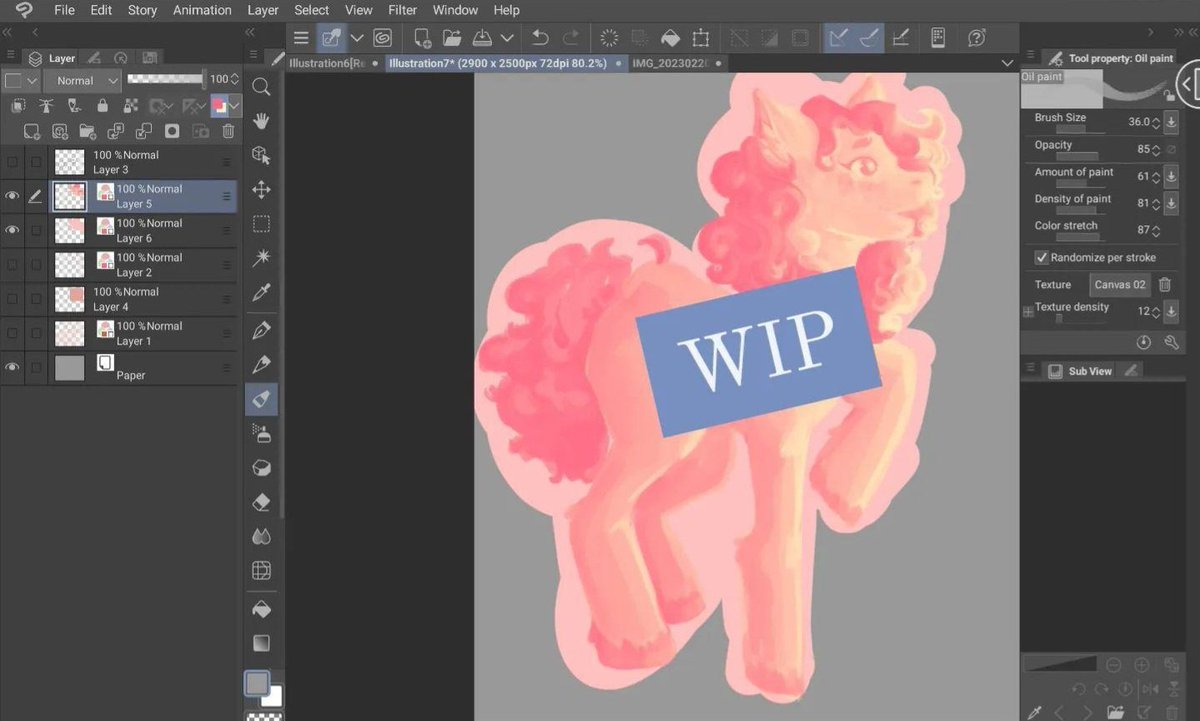The image size is (1200, 721).
Task: Show hidden Layer 1 with its eye box
Action: (x=12, y=333)
